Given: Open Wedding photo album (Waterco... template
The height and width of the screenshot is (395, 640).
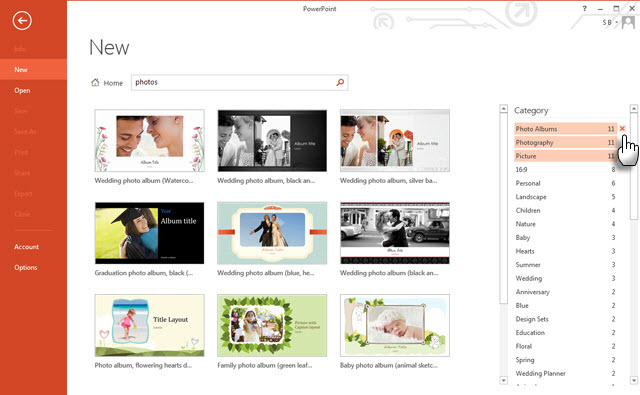Looking at the screenshot, I should 149,140.
